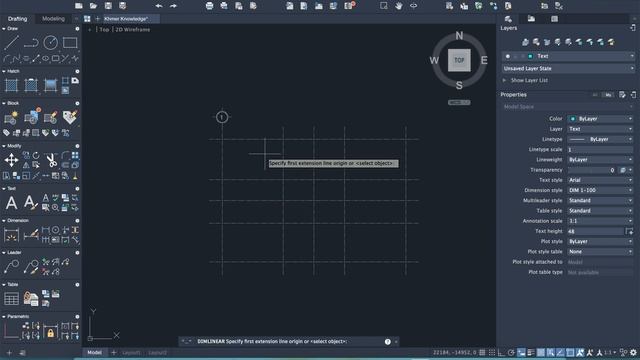Toggle lineweight display in status bar

pyautogui.click(x=541, y=352)
